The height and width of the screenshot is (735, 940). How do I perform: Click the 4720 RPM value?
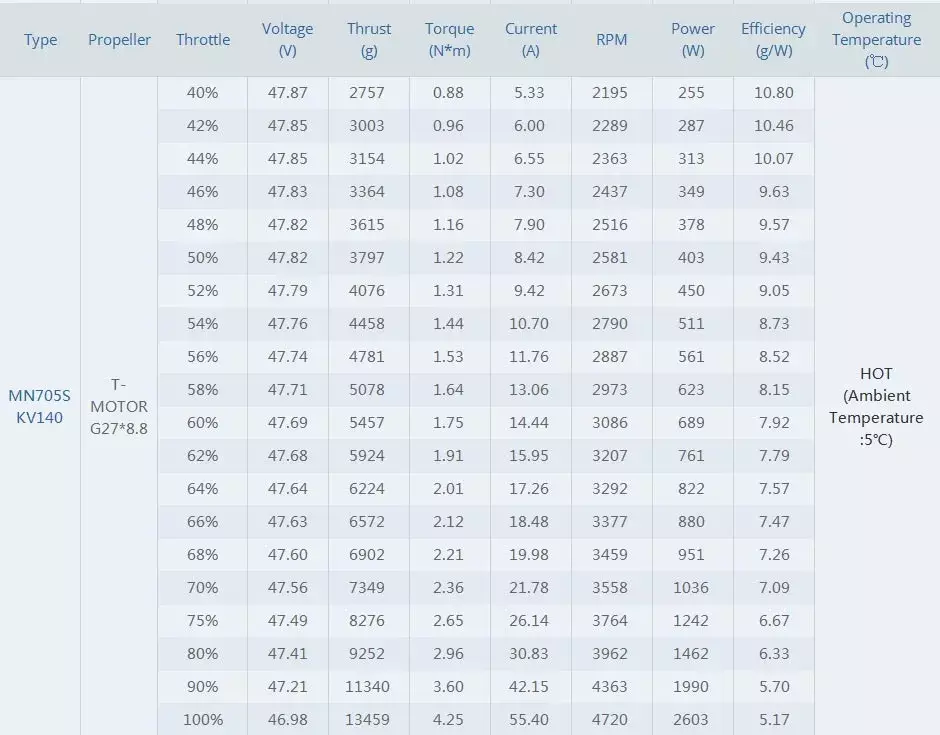pos(610,719)
